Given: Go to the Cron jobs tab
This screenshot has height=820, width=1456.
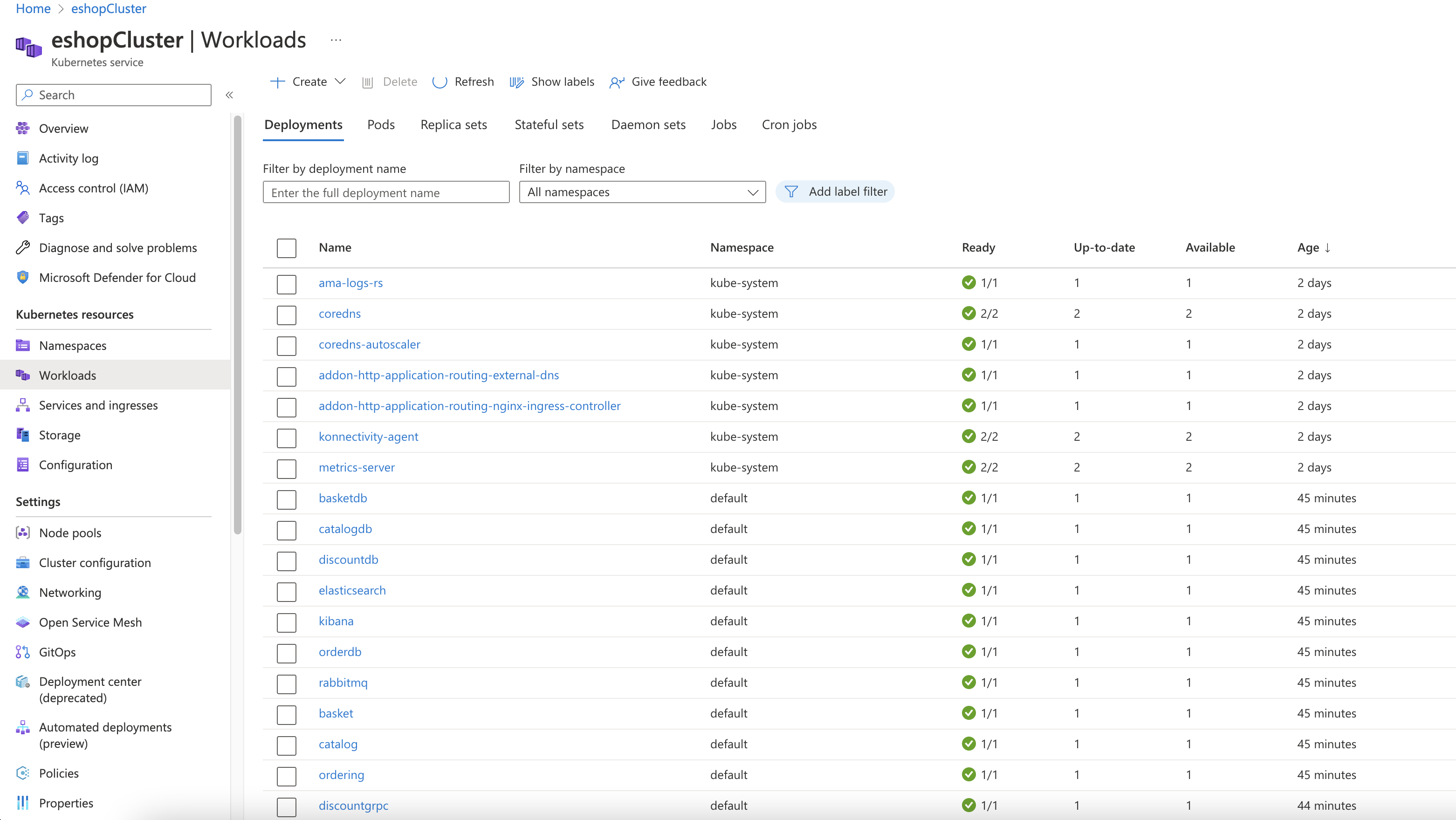Looking at the screenshot, I should click(x=789, y=125).
